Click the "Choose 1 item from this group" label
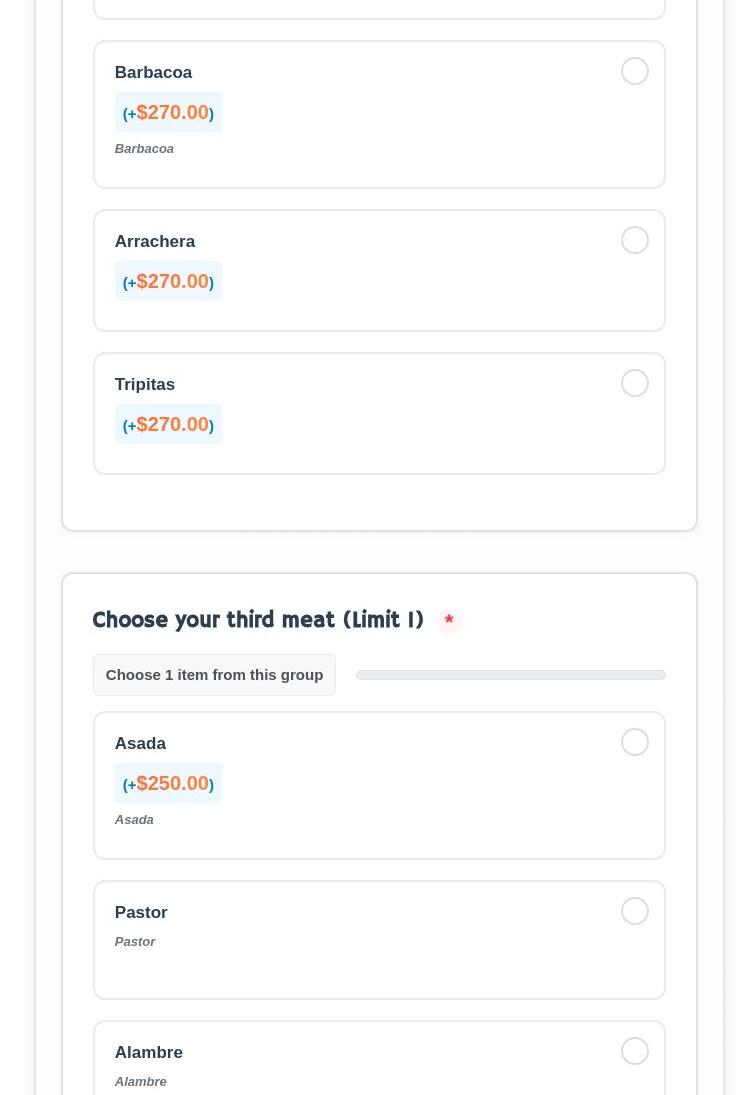Viewport: 750px width, 1095px height. click(214, 675)
